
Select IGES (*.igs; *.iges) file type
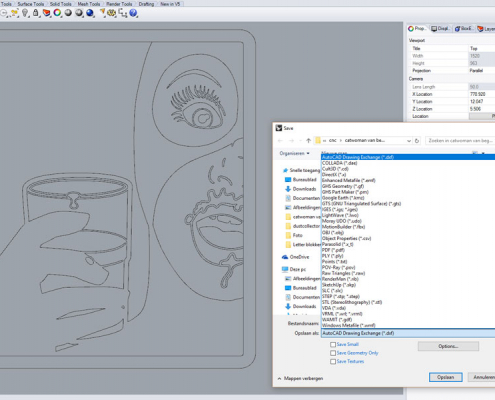(408, 209)
